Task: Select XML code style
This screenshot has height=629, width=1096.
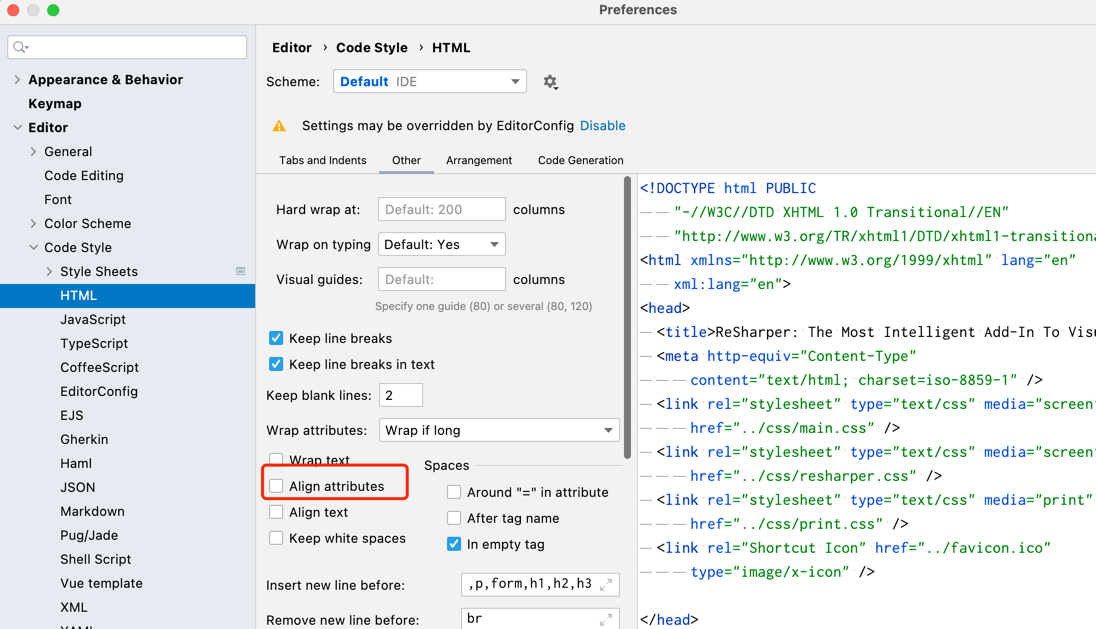Action: pyautogui.click(x=73, y=607)
